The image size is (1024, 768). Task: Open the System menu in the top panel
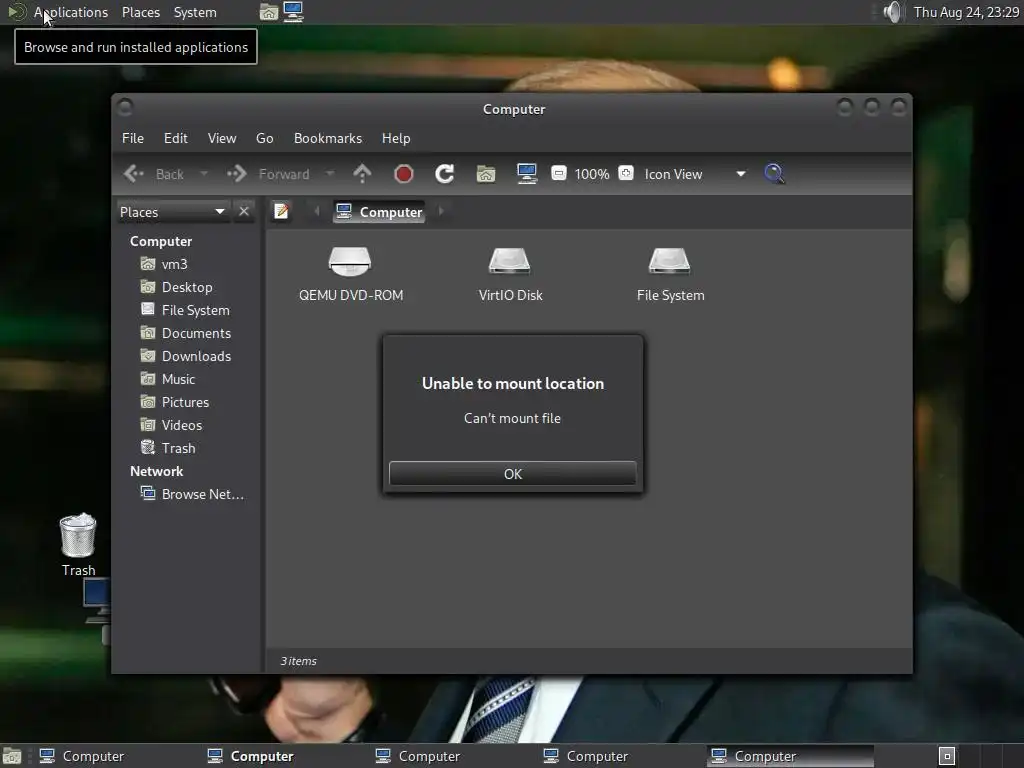pos(195,12)
